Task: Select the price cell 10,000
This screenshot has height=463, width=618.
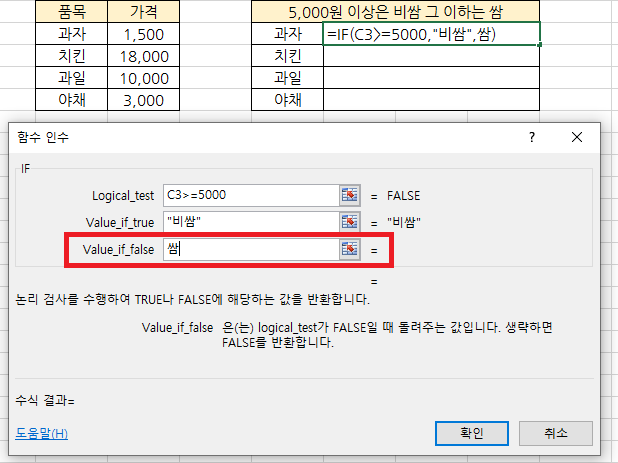Action: coord(143,78)
